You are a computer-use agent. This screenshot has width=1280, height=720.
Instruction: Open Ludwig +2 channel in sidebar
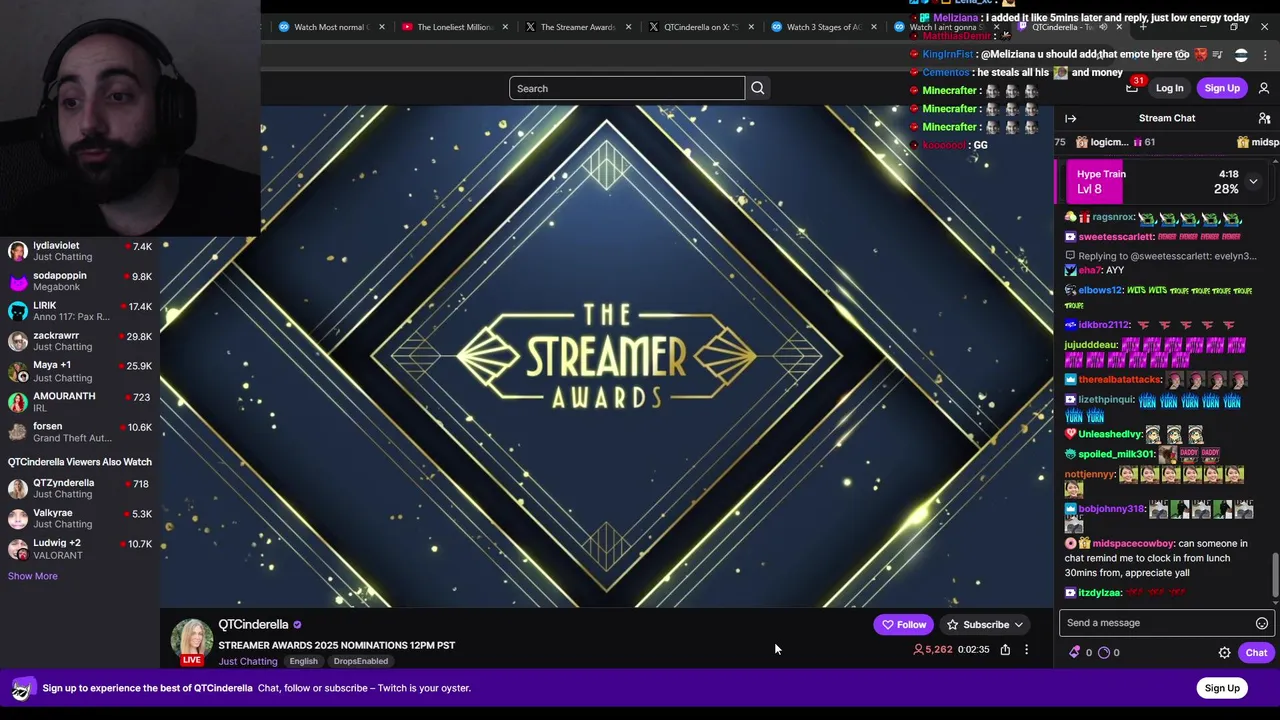coord(80,548)
